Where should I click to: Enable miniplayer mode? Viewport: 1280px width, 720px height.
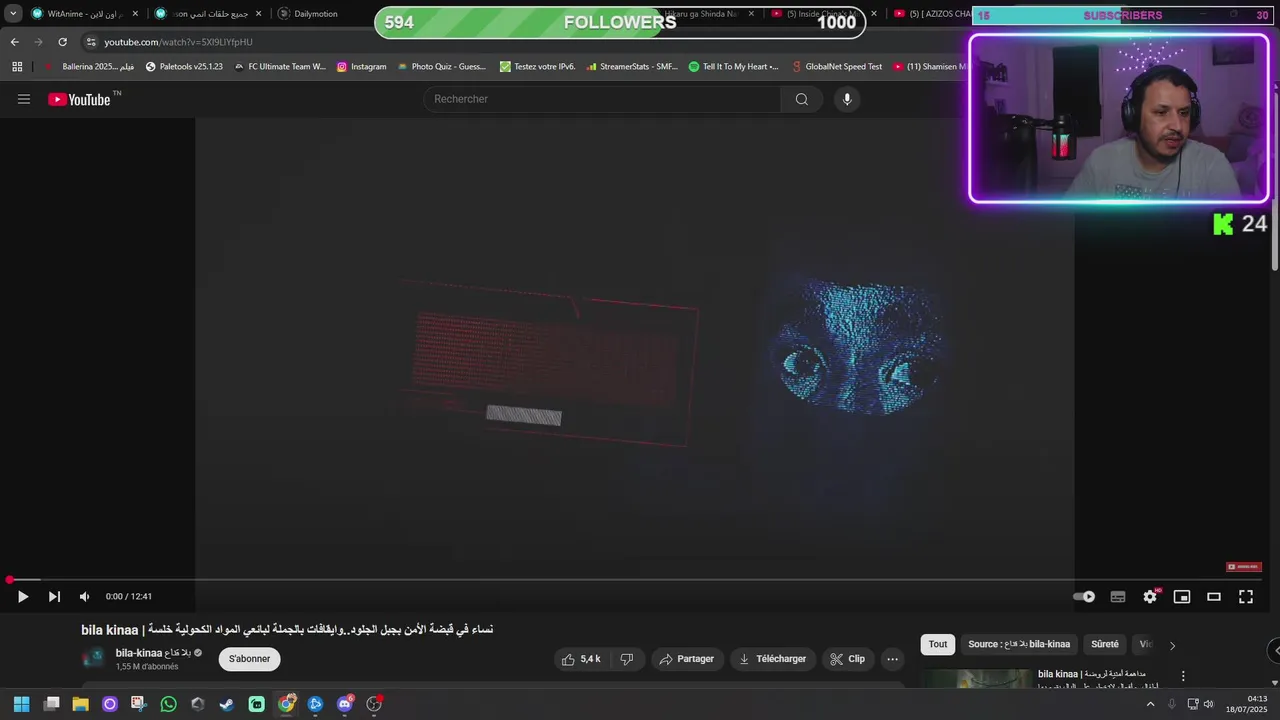pos(1182,597)
